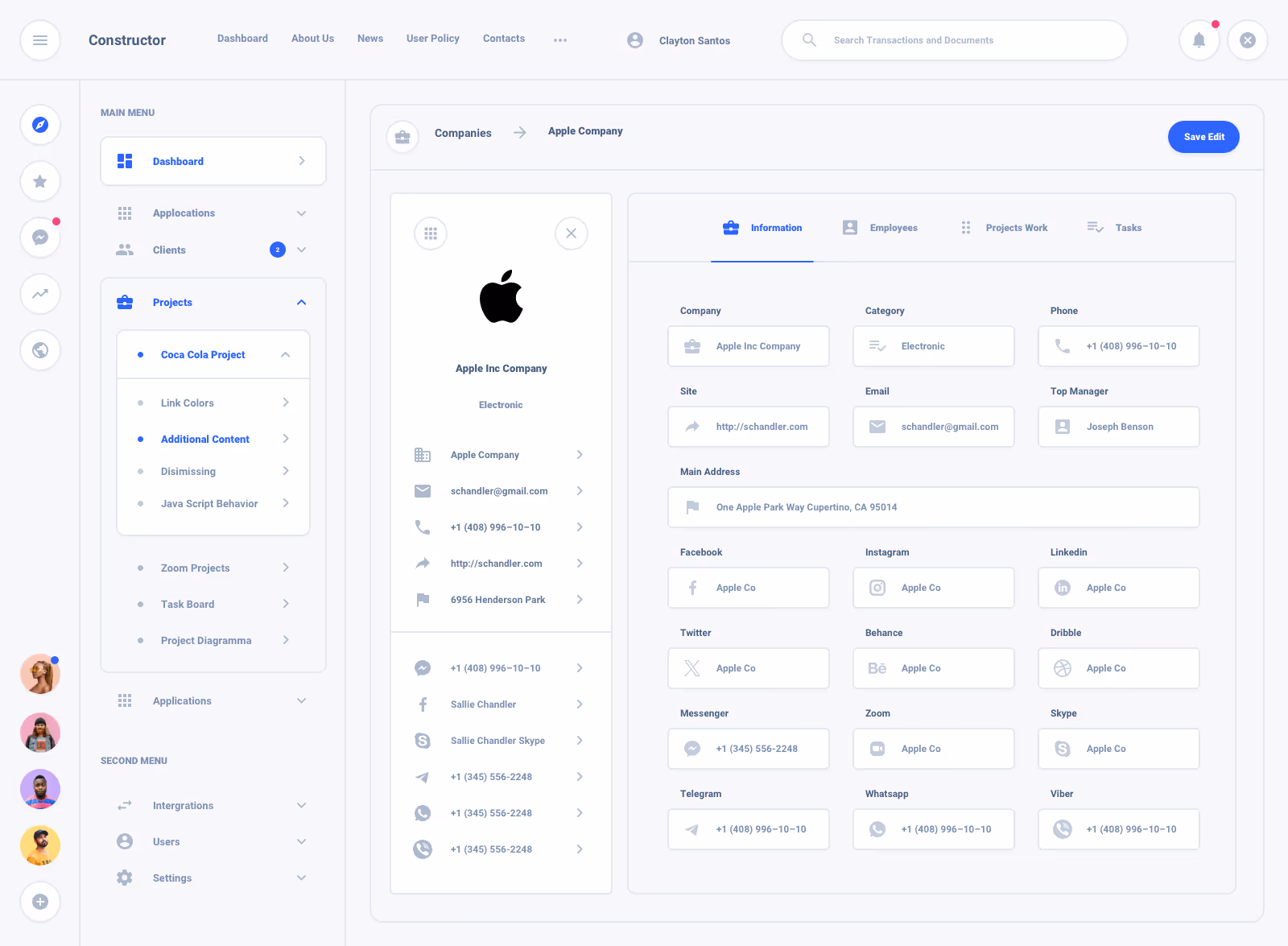Click the flag icon in 6956 Henderson Park row
This screenshot has width=1288, height=946.
pos(423,600)
